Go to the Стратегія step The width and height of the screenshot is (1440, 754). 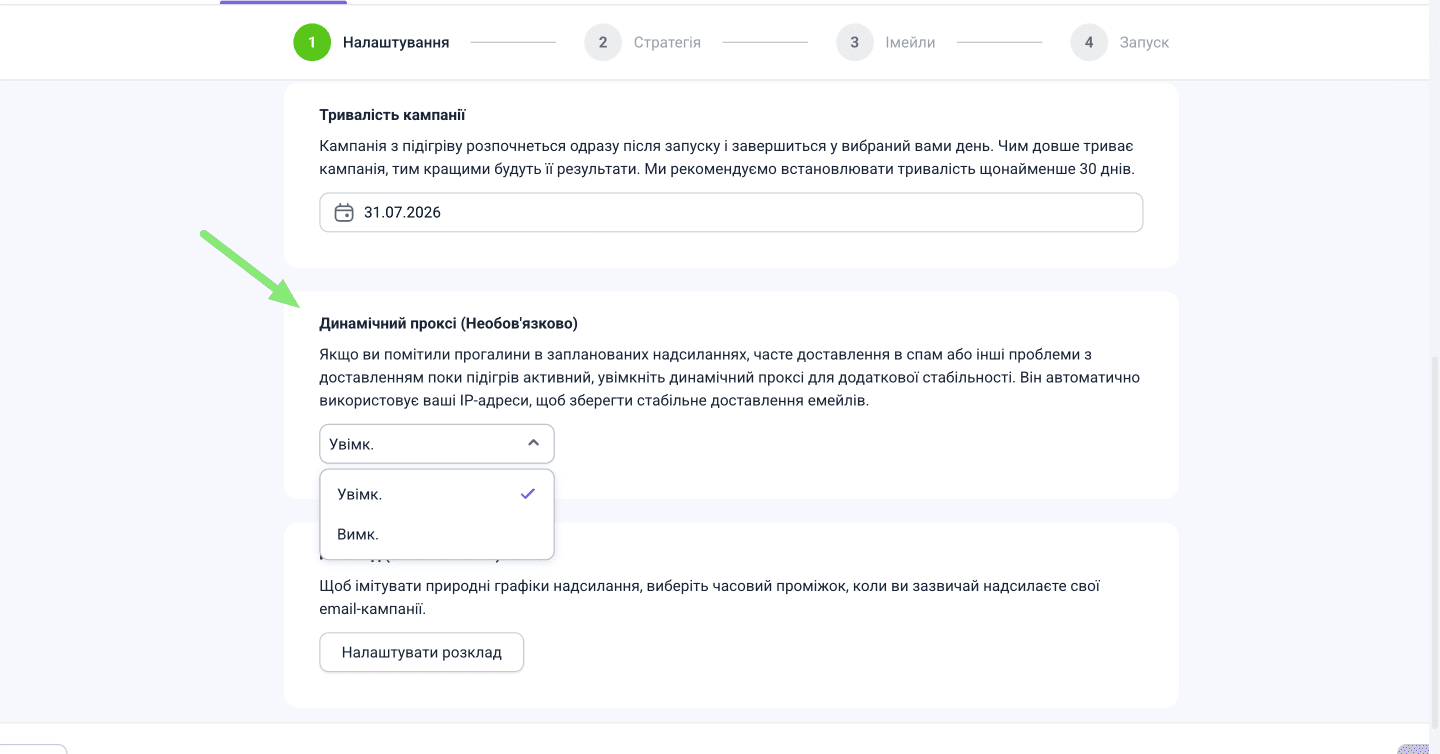[667, 43]
